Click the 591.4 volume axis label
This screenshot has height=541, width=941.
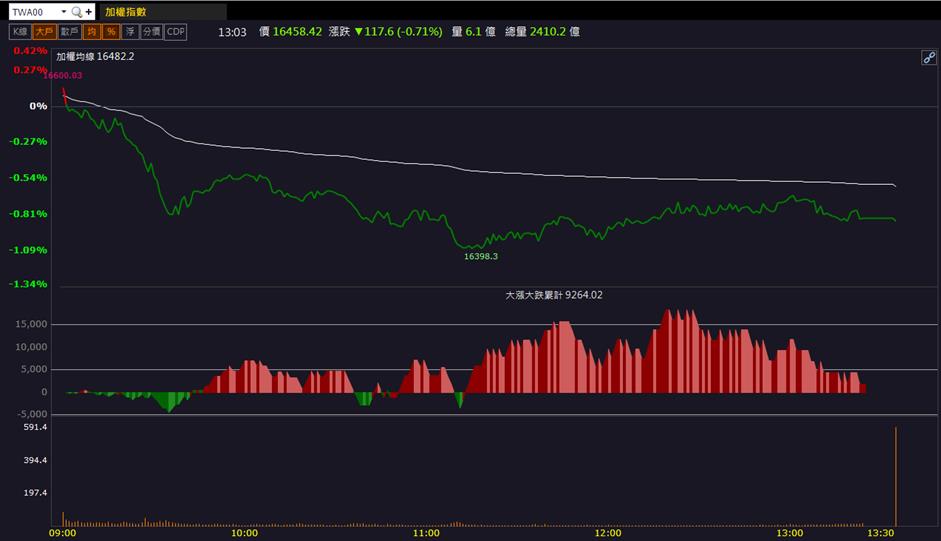click(35, 428)
